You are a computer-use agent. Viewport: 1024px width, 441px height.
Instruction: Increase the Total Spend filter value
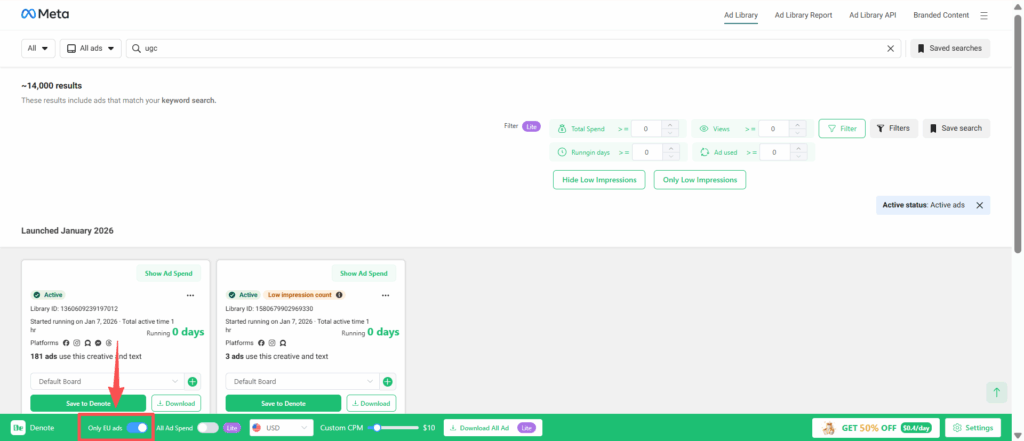tap(670, 125)
